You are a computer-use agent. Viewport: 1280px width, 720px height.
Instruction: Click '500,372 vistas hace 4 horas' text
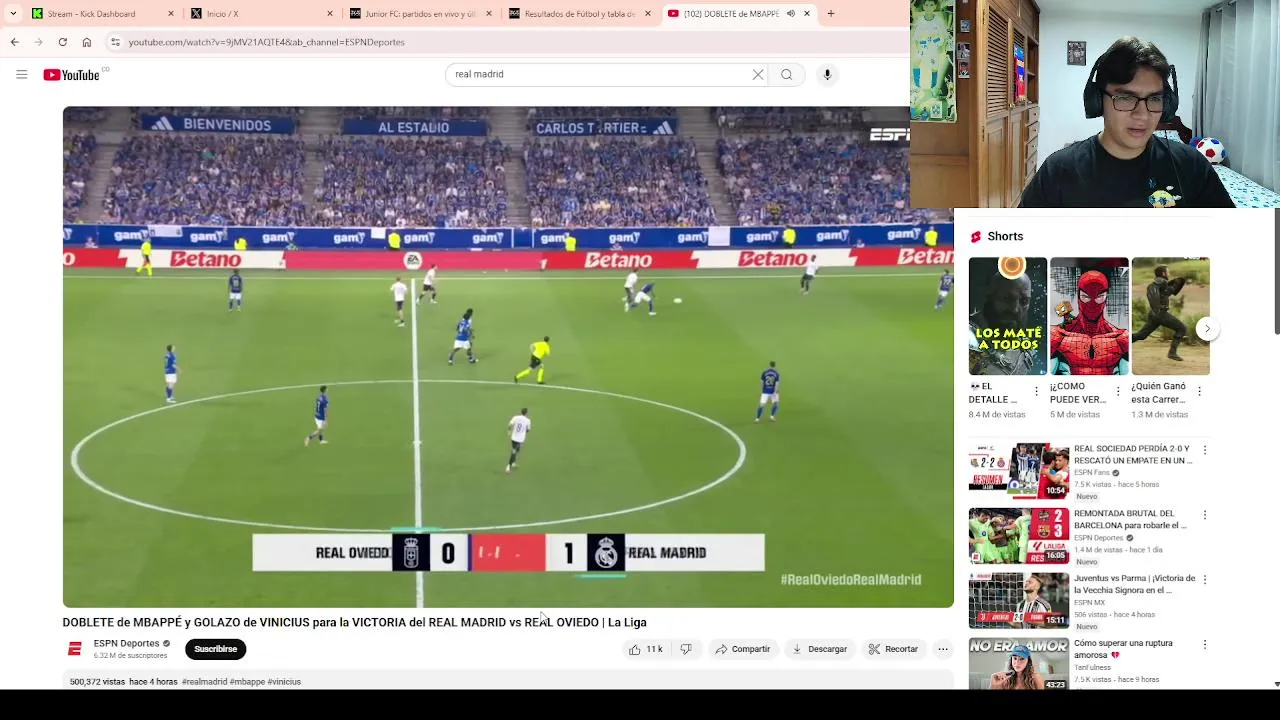(x=123, y=682)
